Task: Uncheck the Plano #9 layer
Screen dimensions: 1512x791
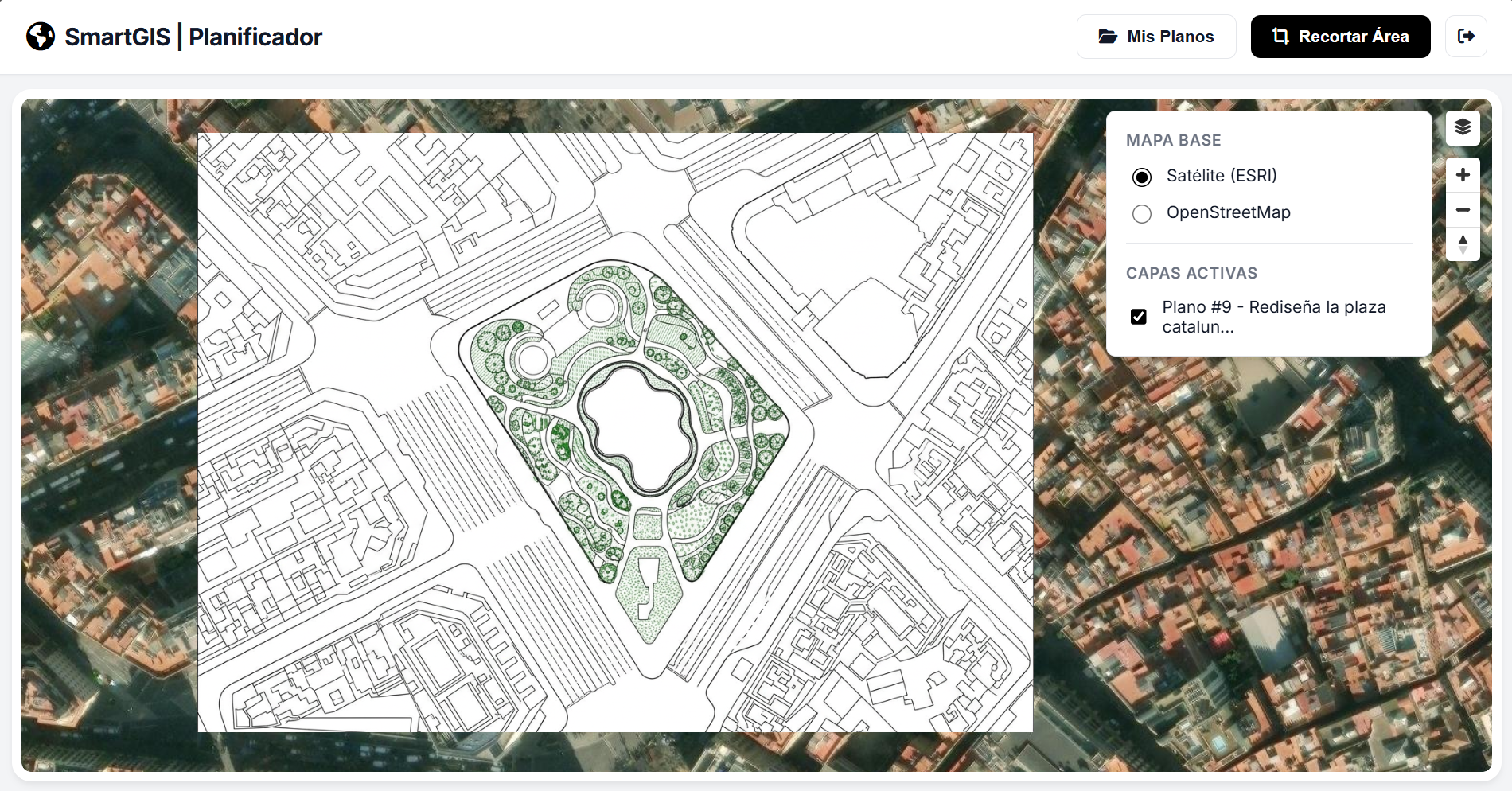Action: pyautogui.click(x=1140, y=316)
